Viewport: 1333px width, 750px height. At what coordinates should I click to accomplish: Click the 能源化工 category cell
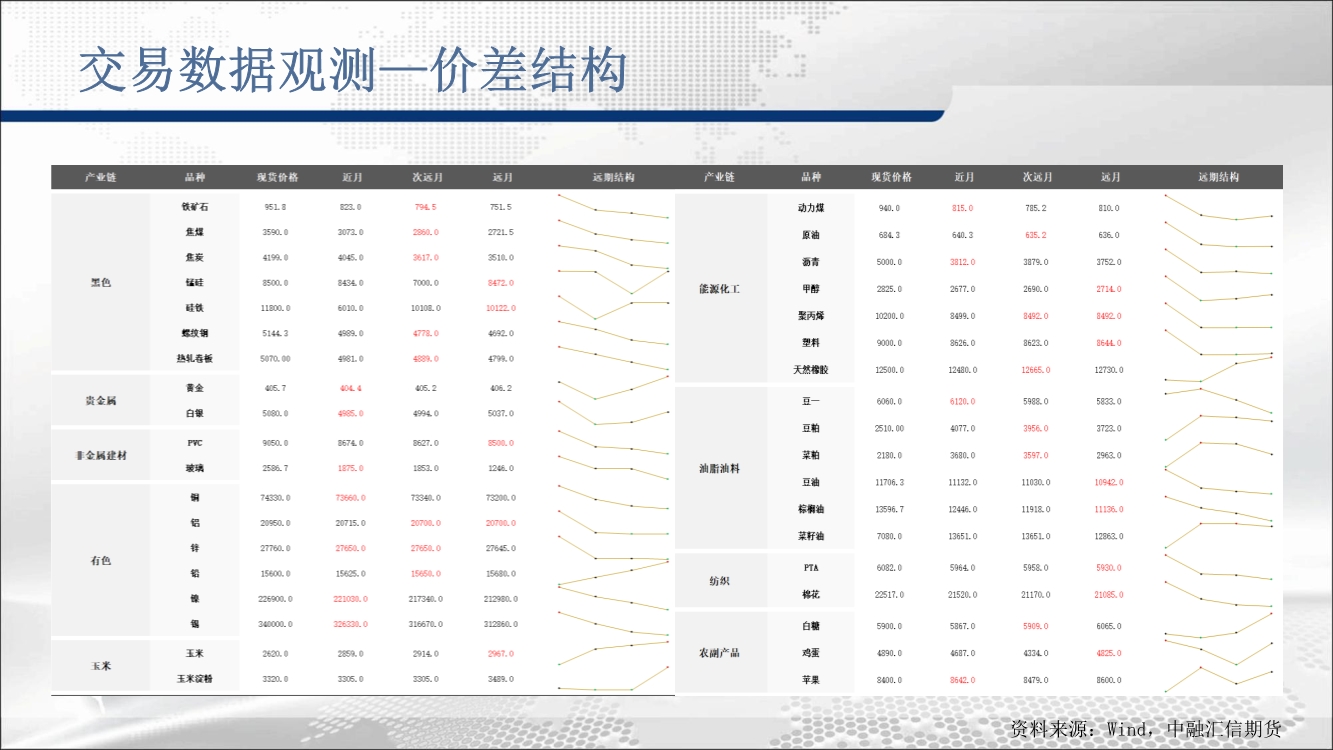[719, 289]
